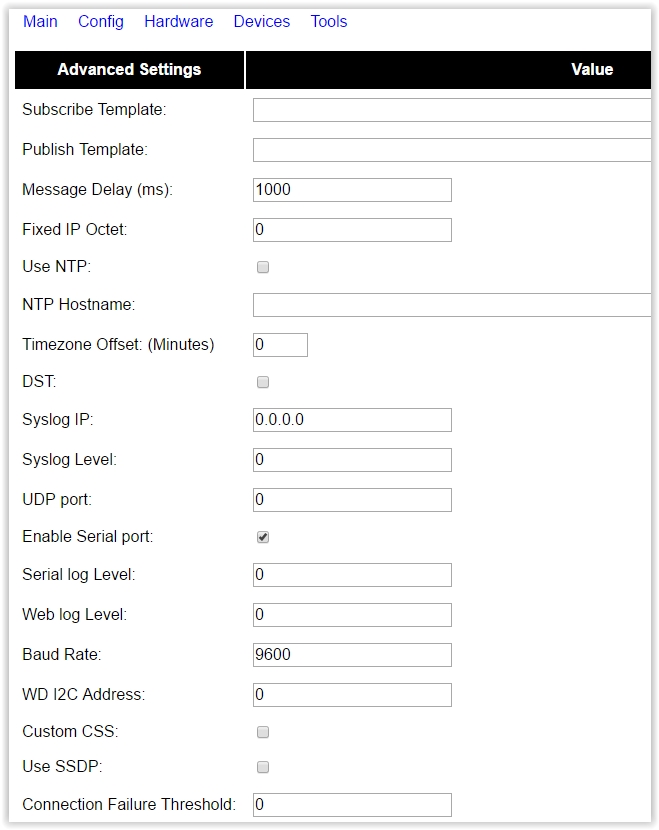Tick the Custom CSS checkbox

click(263, 732)
